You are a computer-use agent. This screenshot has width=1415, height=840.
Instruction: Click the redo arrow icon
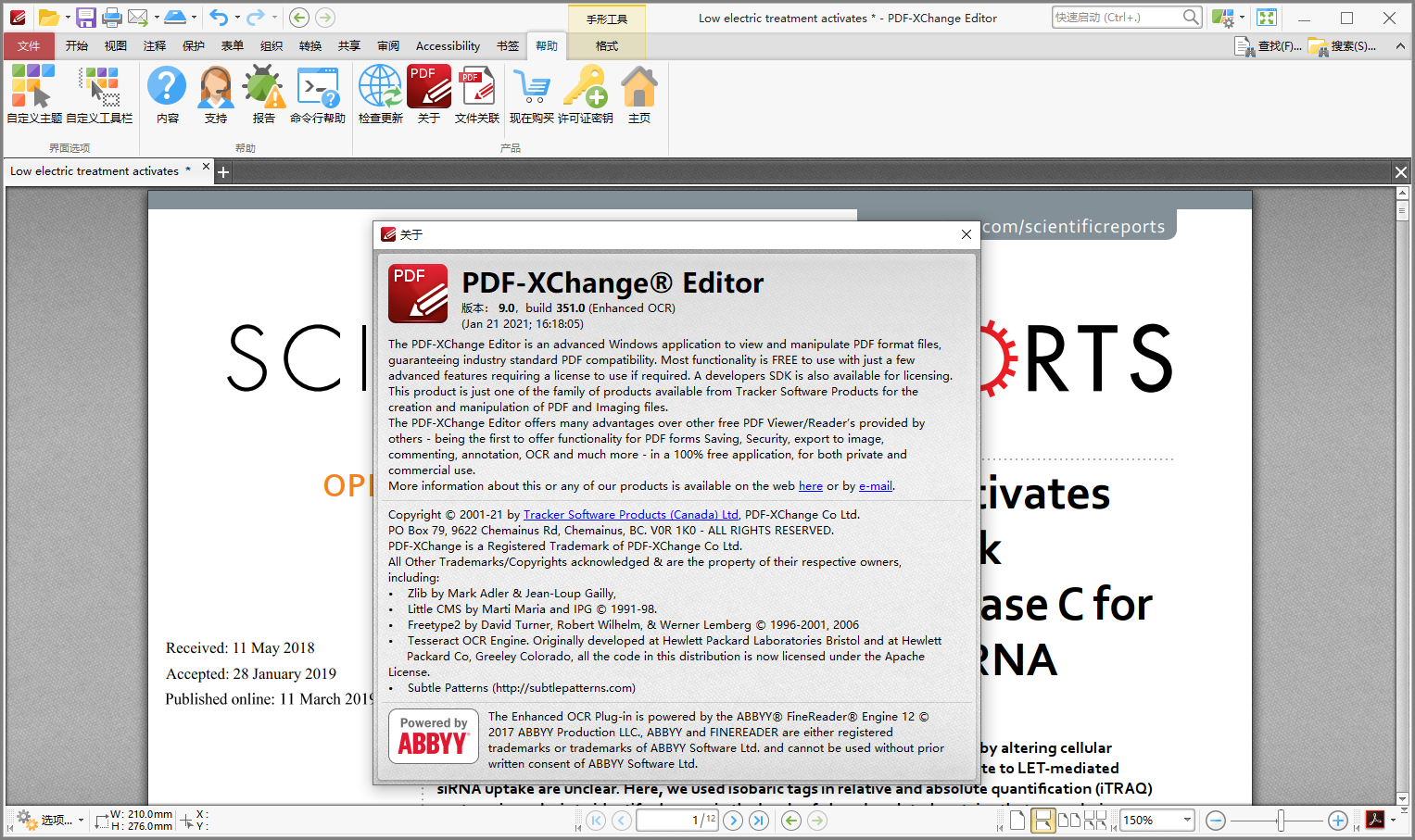255,17
